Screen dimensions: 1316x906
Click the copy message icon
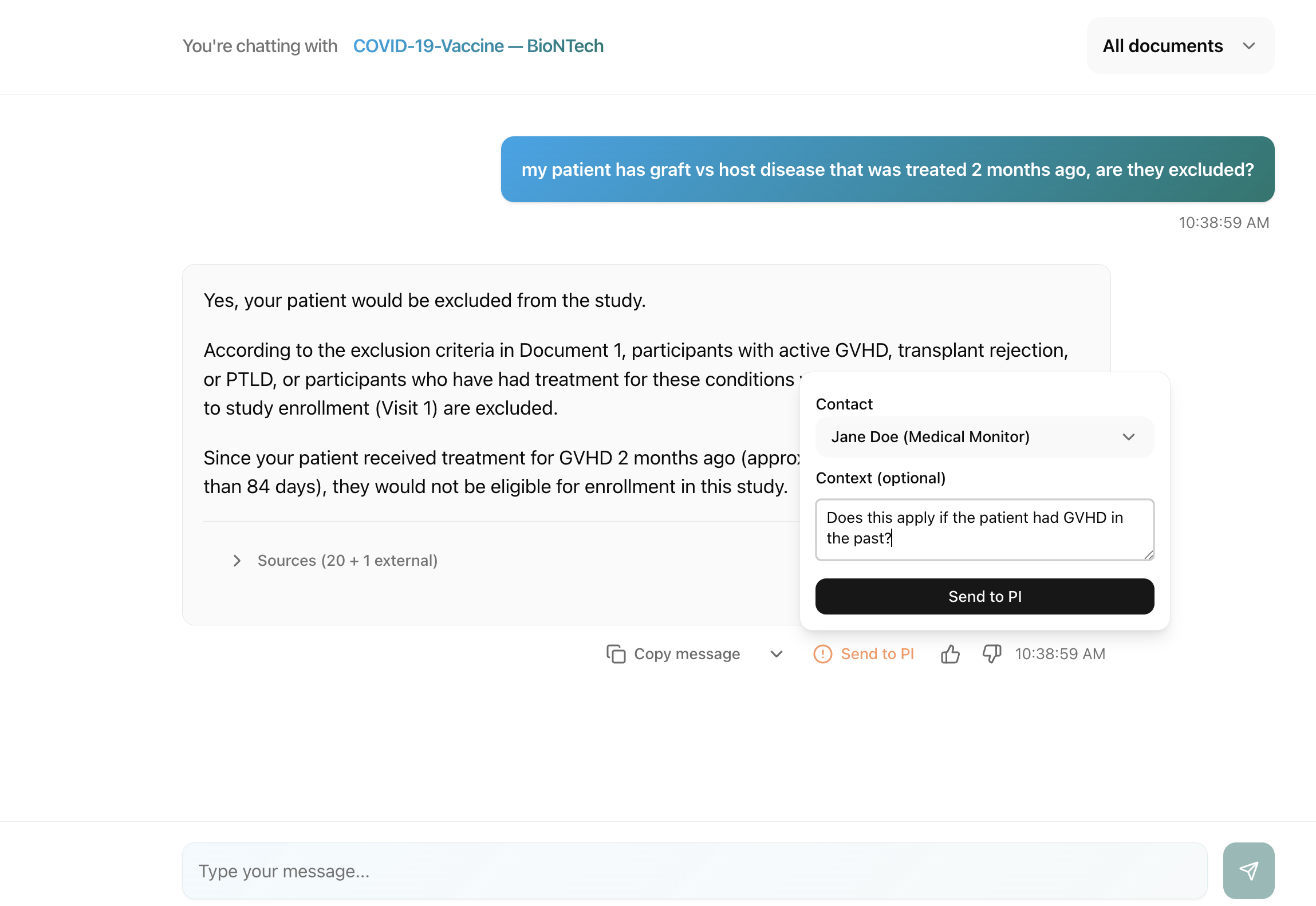[616, 654]
